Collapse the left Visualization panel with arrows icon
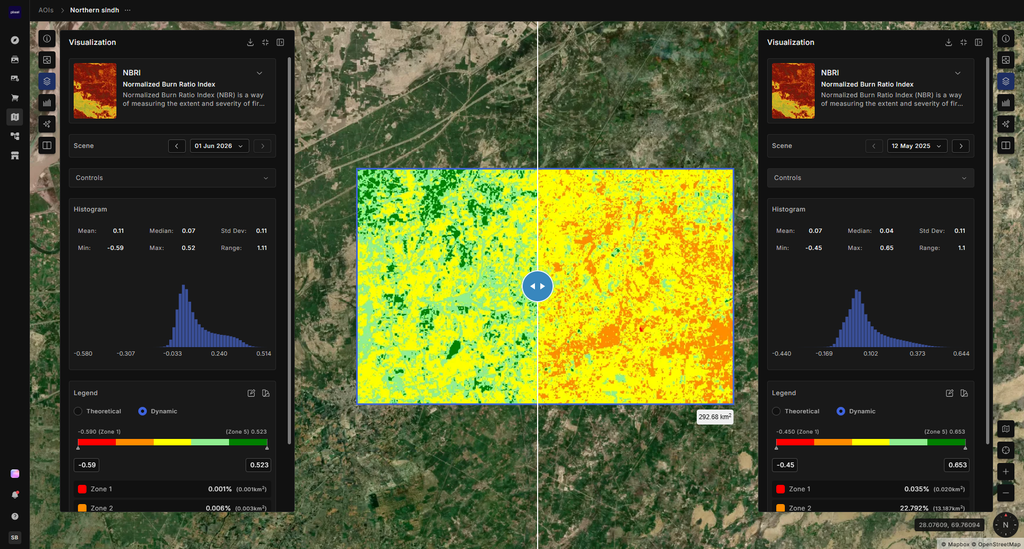The height and width of the screenshot is (549, 1024). [x=265, y=42]
